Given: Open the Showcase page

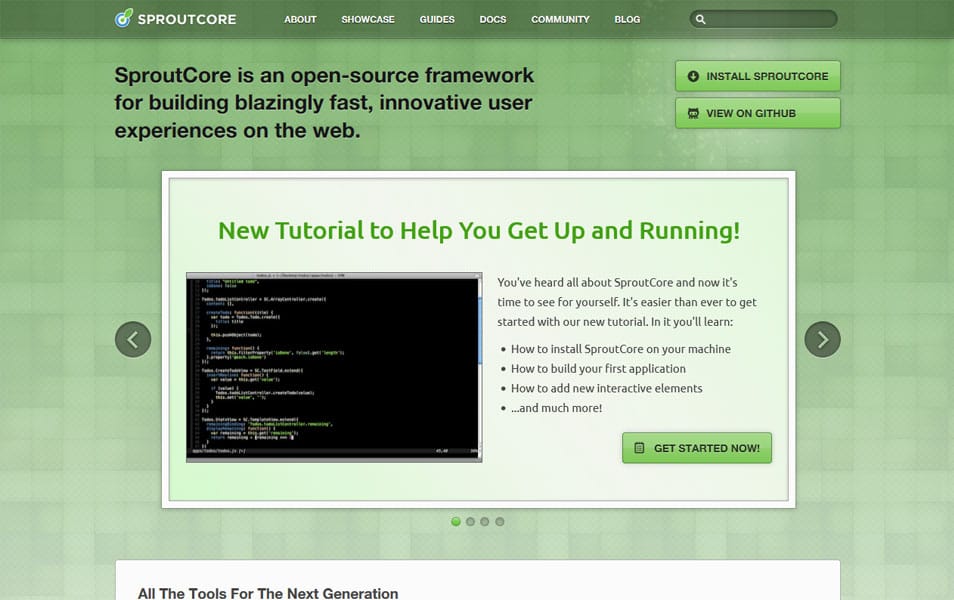Looking at the screenshot, I should (368, 19).
